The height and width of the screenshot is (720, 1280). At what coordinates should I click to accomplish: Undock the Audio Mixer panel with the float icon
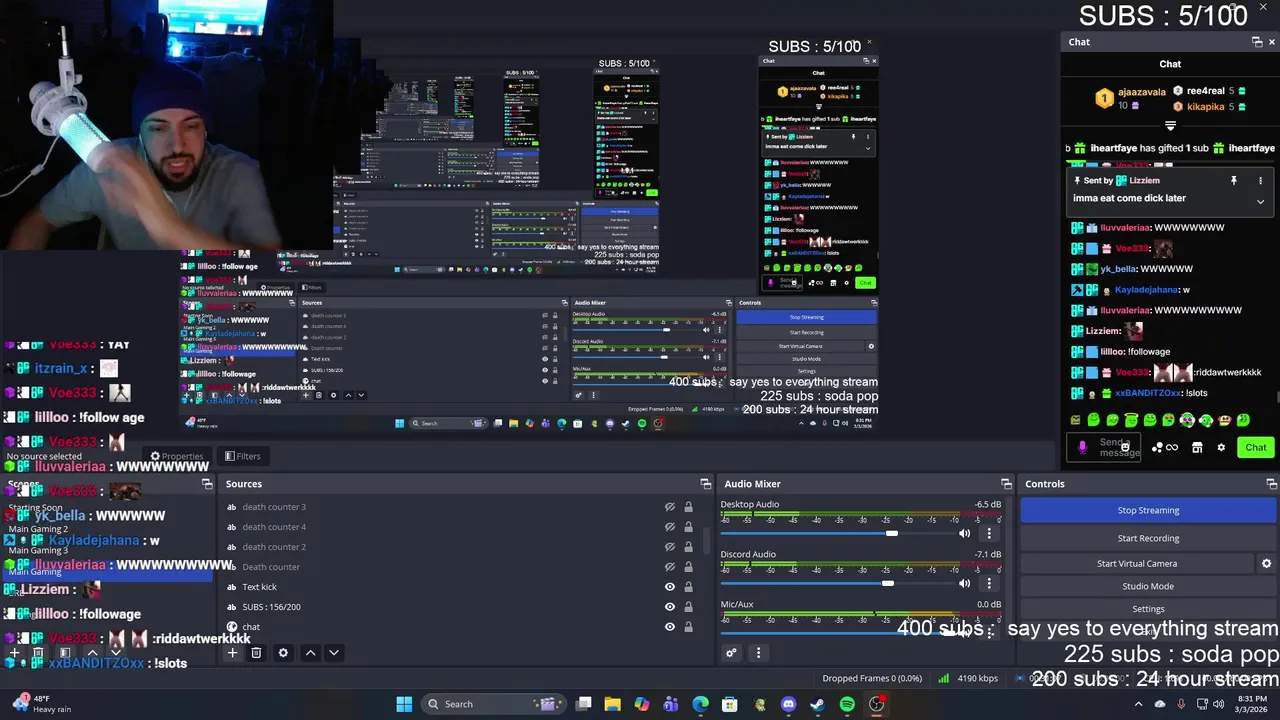pyautogui.click(x=1006, y=484)
